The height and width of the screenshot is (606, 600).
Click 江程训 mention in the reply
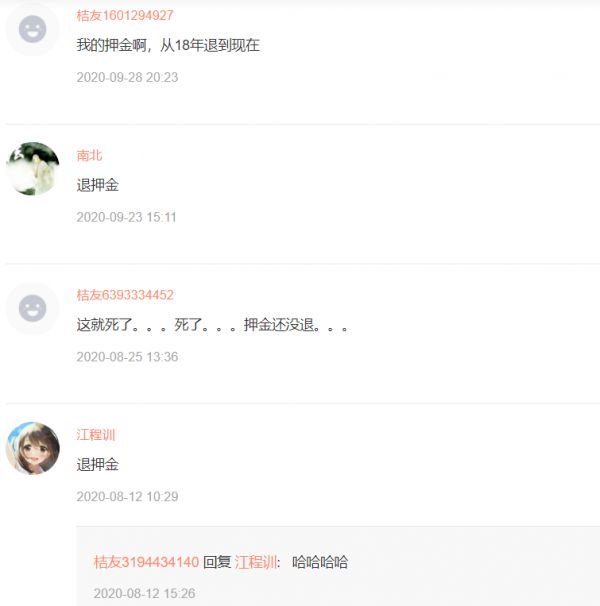click(256, 562)
